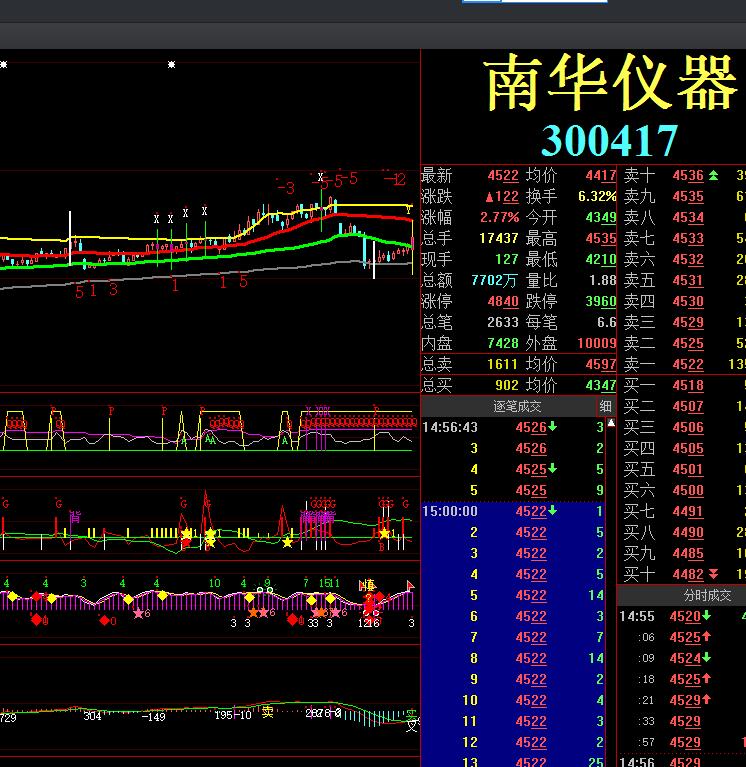Select the 最低 value 4210
746x767 pixels.
pos(601,259)
